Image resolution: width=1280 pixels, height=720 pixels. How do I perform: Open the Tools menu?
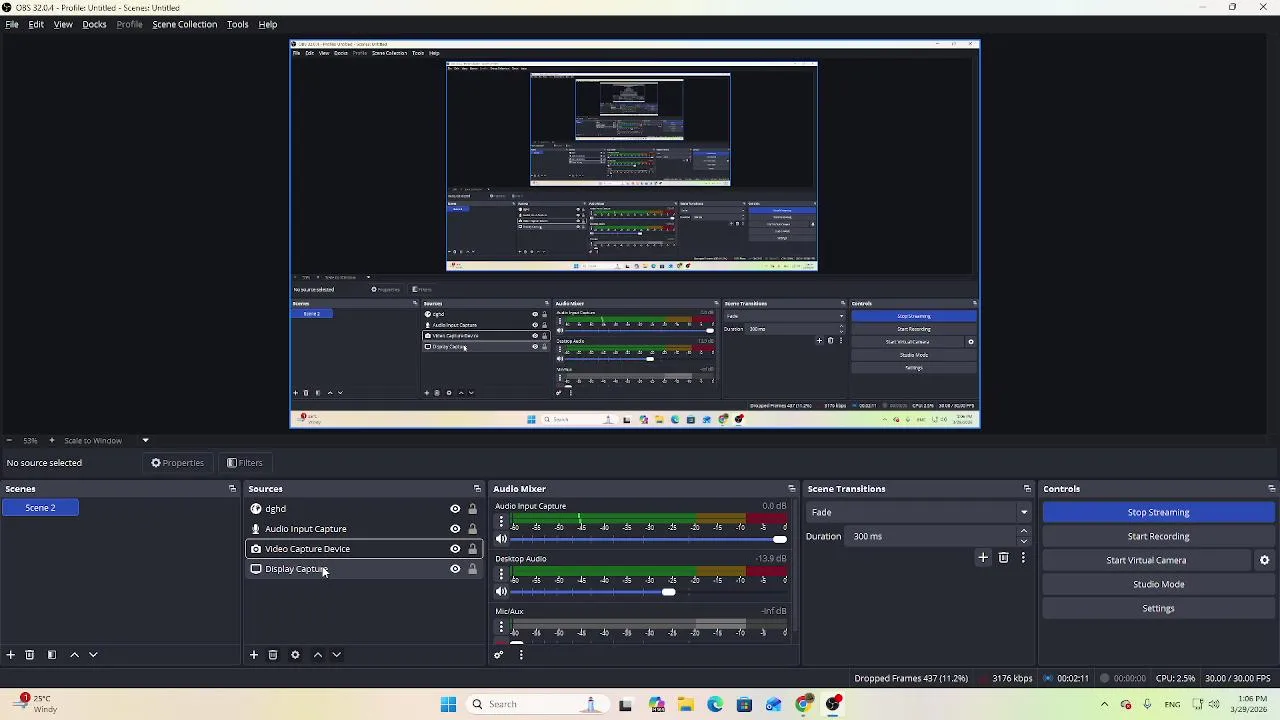[237, 24]
